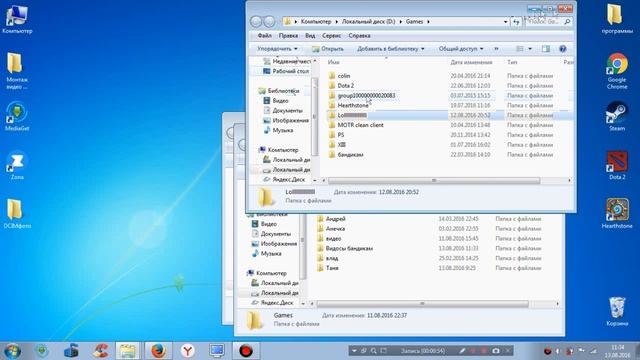Open the Правка menu
This screenshot has width=640, height=360.
[x=288, y=36]
